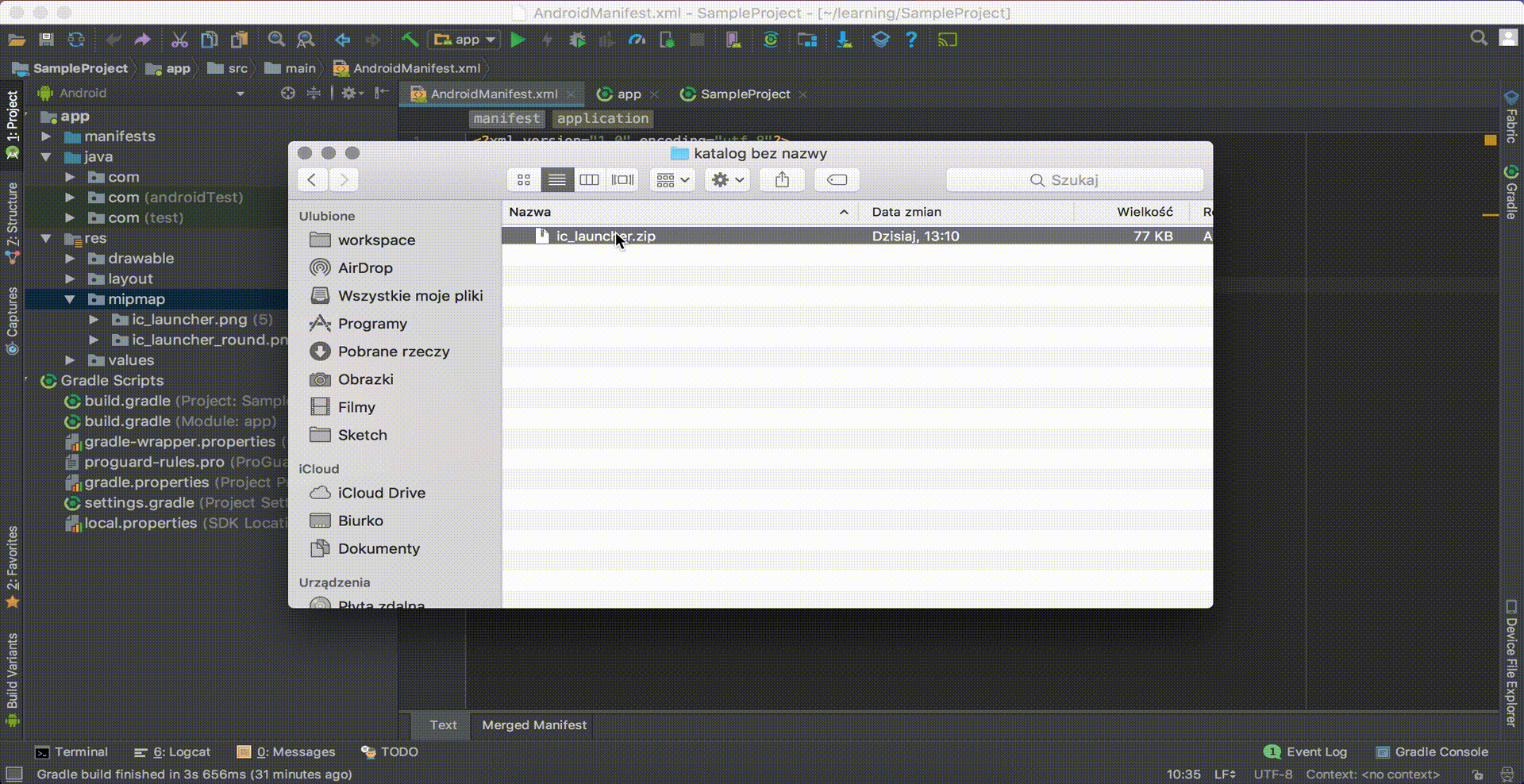The height and width of the screenshot is (784, 1524).
Task: Click the SDK Manager download icon
Action: [x=844, y=40]
